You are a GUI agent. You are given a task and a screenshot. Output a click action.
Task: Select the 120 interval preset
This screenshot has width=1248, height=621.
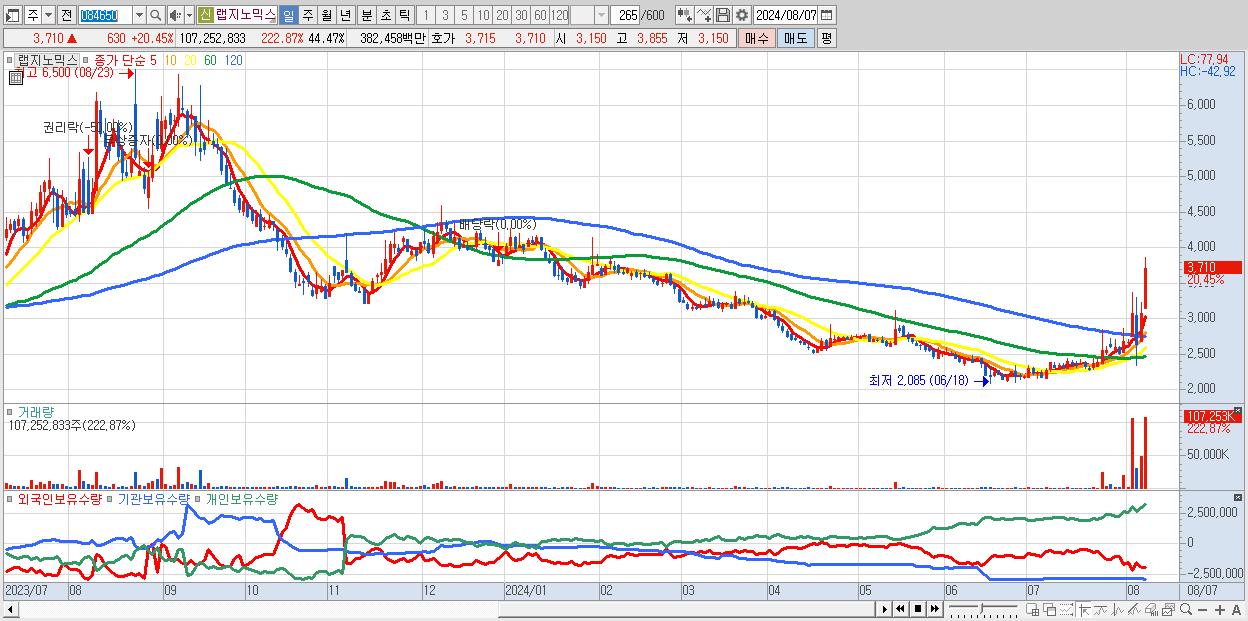pos(560,15)
